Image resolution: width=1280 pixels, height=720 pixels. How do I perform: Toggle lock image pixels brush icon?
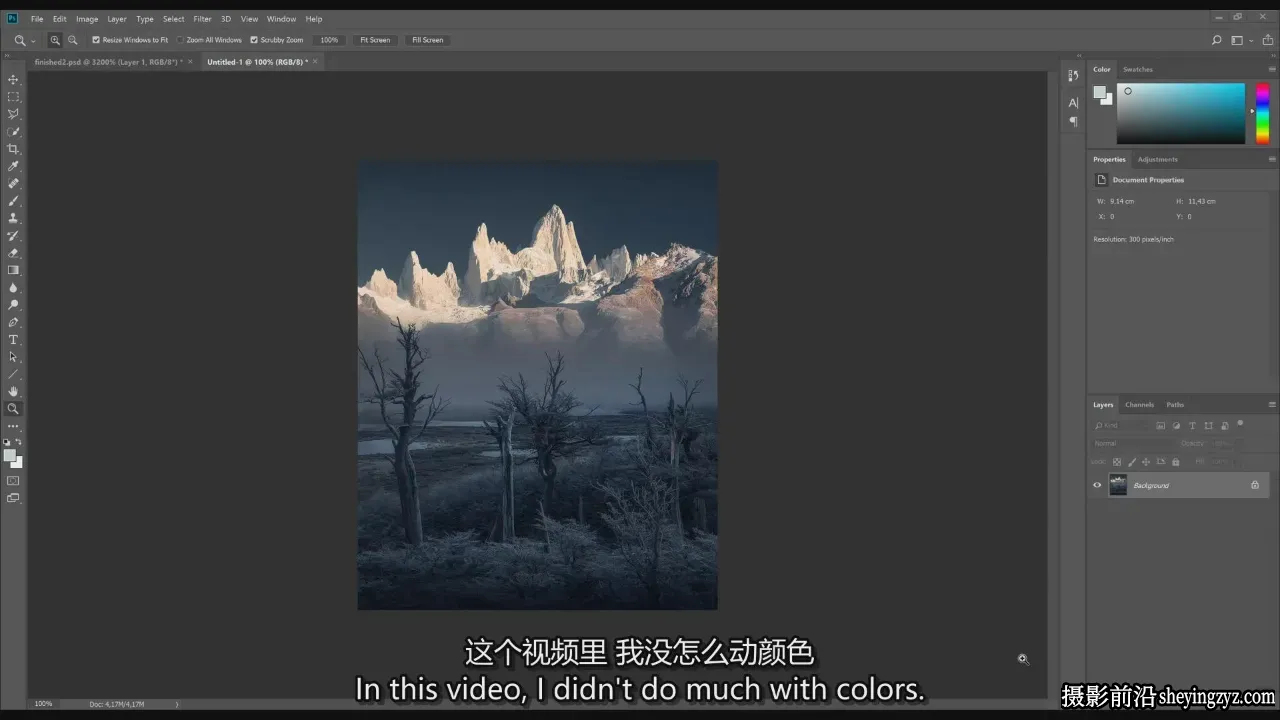[x=1132, y=462]
